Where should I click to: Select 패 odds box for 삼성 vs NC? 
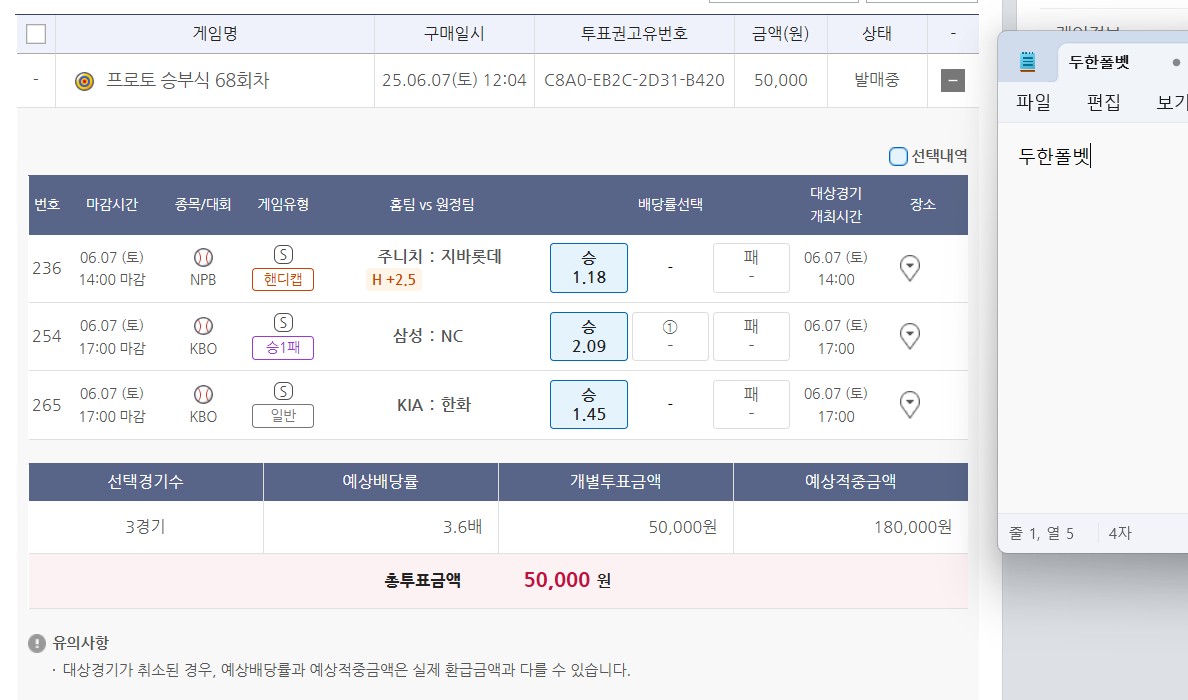(751, 336)
